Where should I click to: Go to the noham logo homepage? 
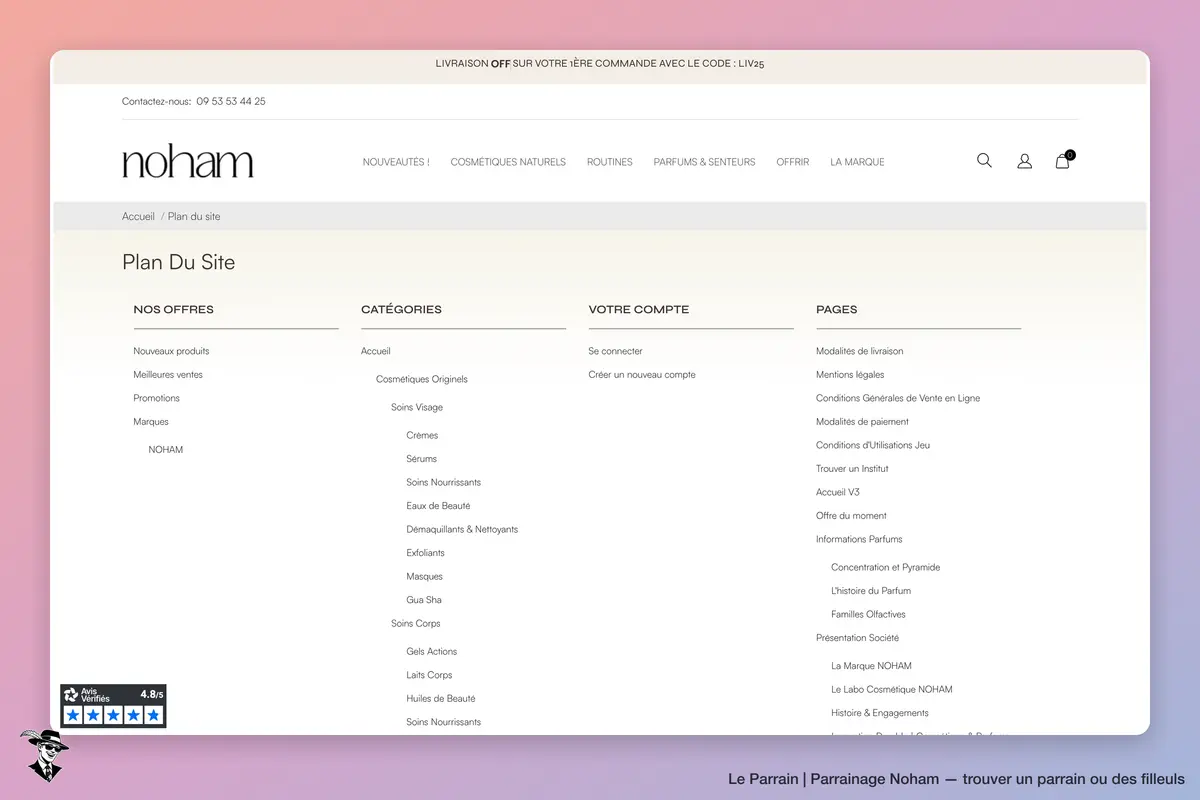click(x=188, y=162)
